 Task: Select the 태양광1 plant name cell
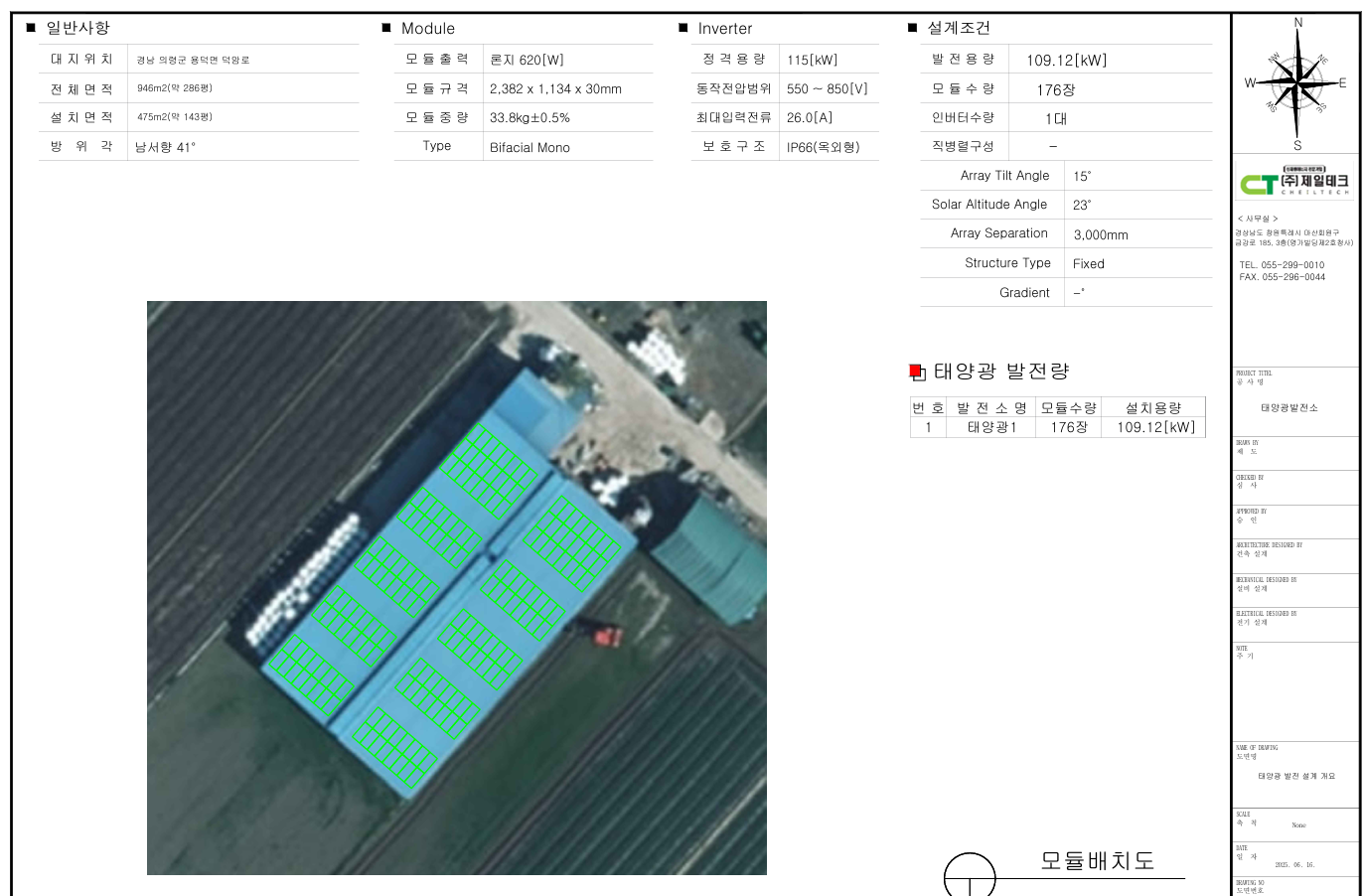991,427
